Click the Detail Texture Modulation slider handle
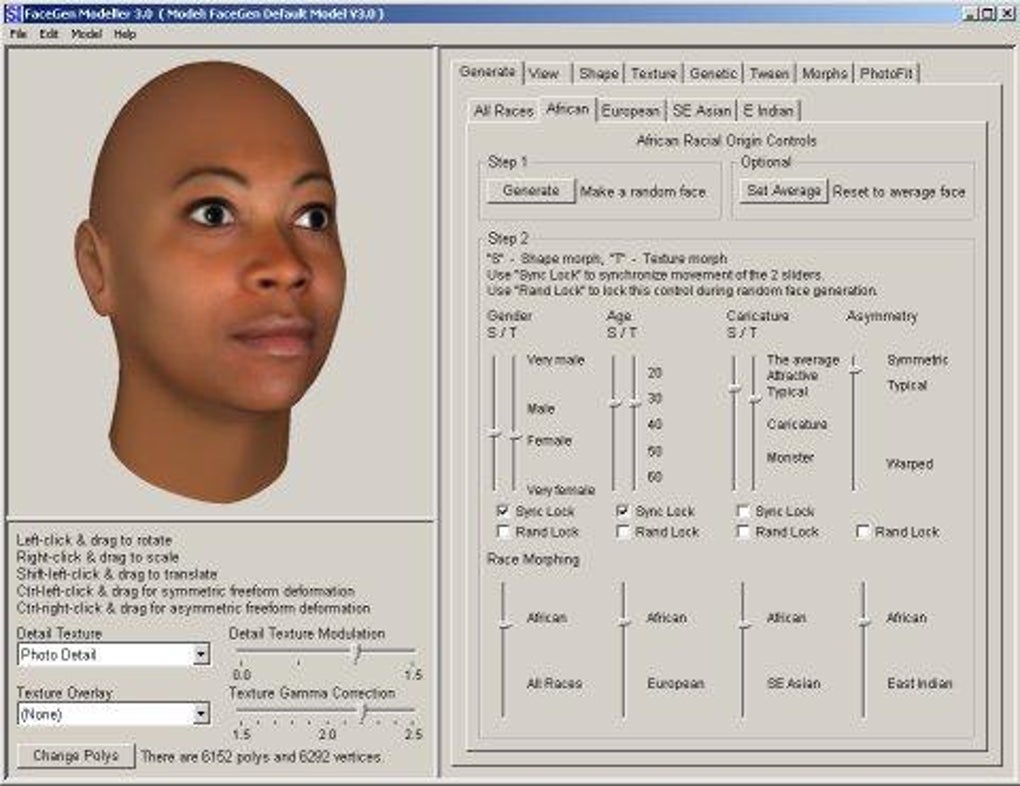The width and height of the screenshot is (1020, 786). (357, 653)
